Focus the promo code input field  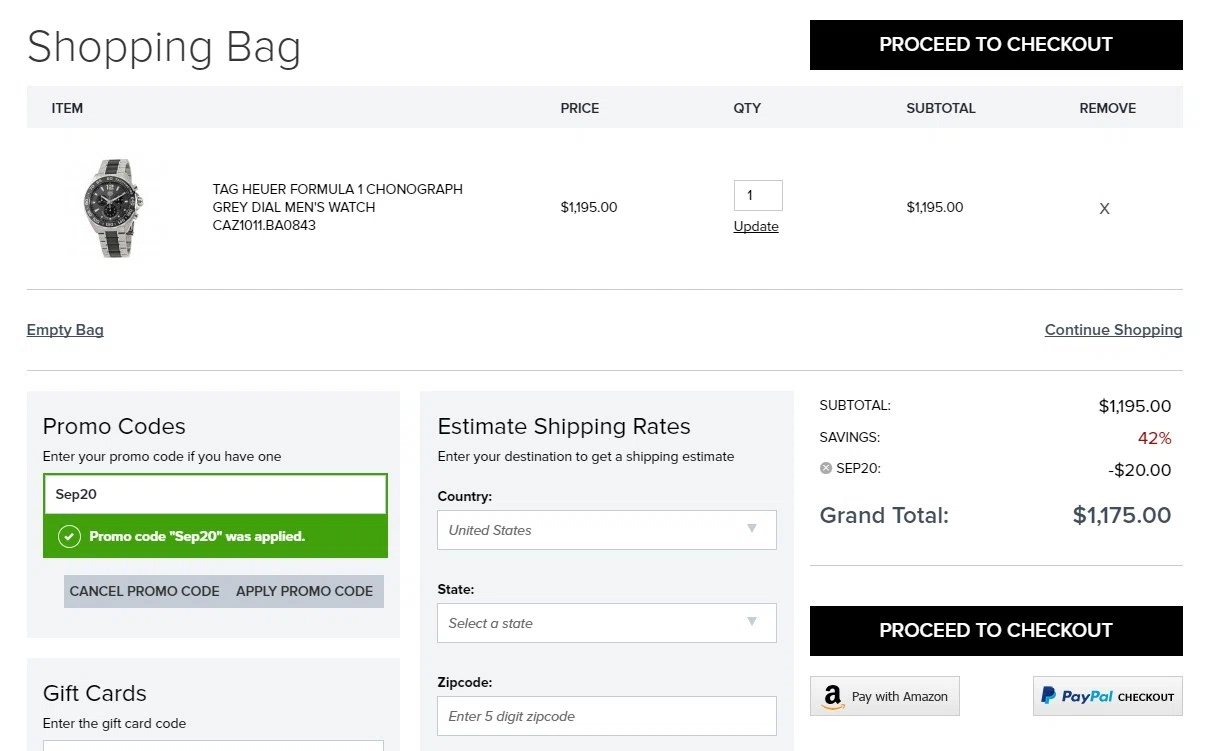tap(215, 494)
